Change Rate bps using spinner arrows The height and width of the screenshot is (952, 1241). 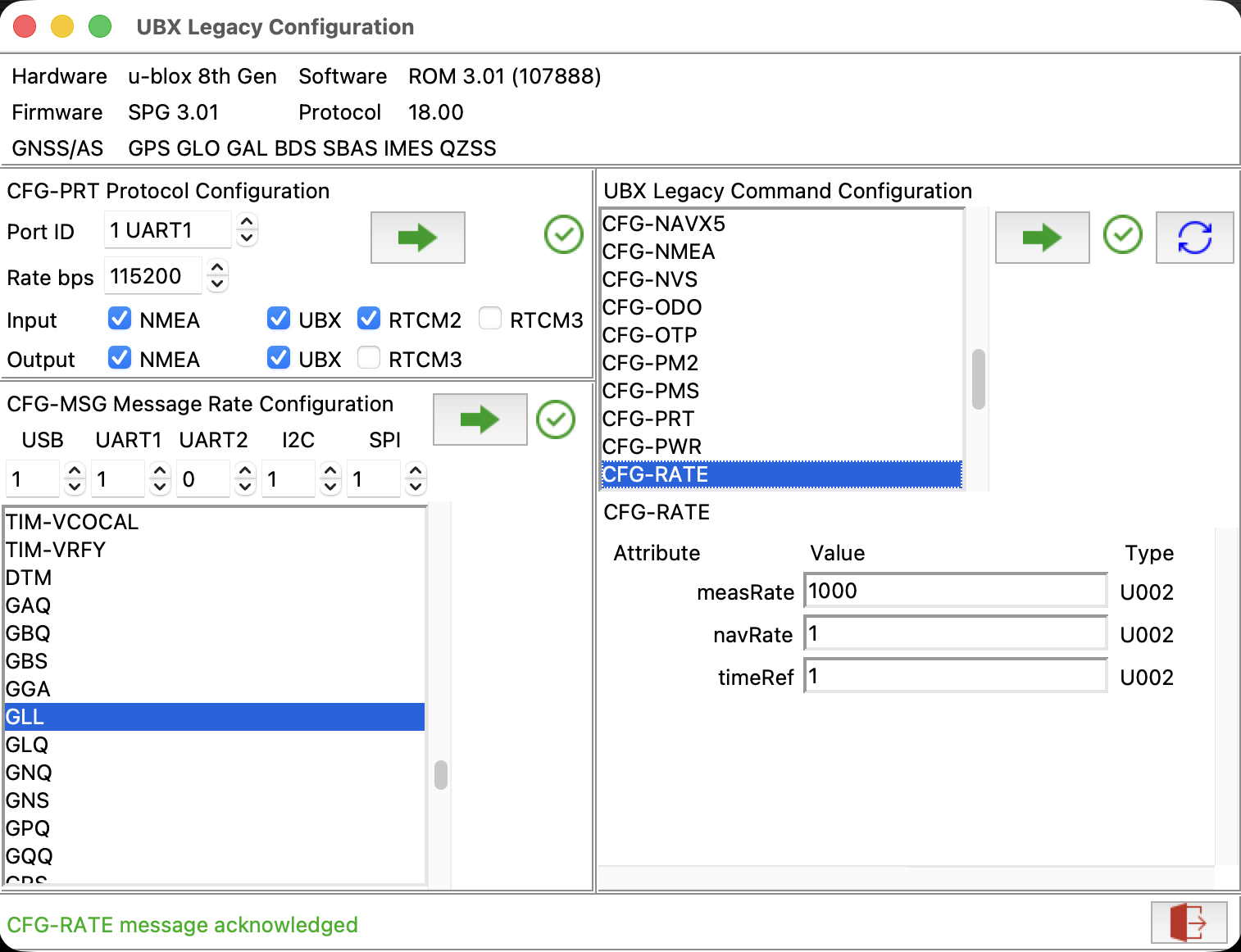(x=216, y=275)
